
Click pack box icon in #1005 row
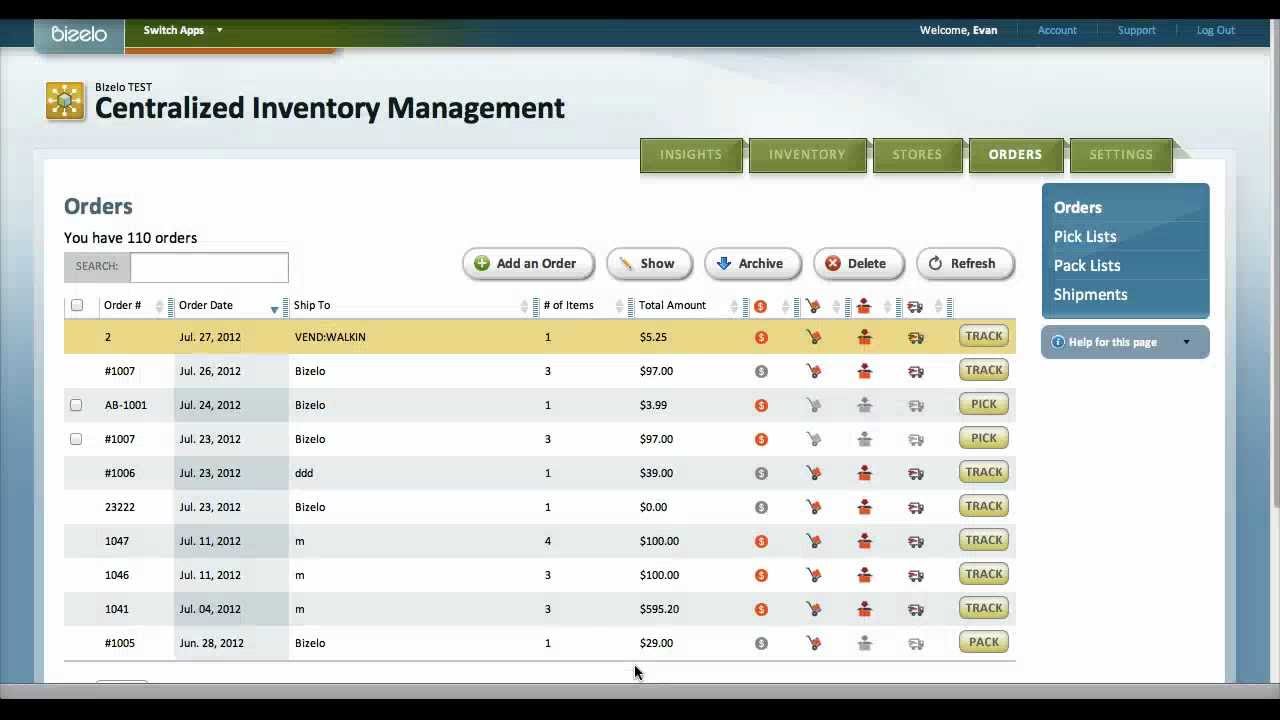click(x=865, y=644)
